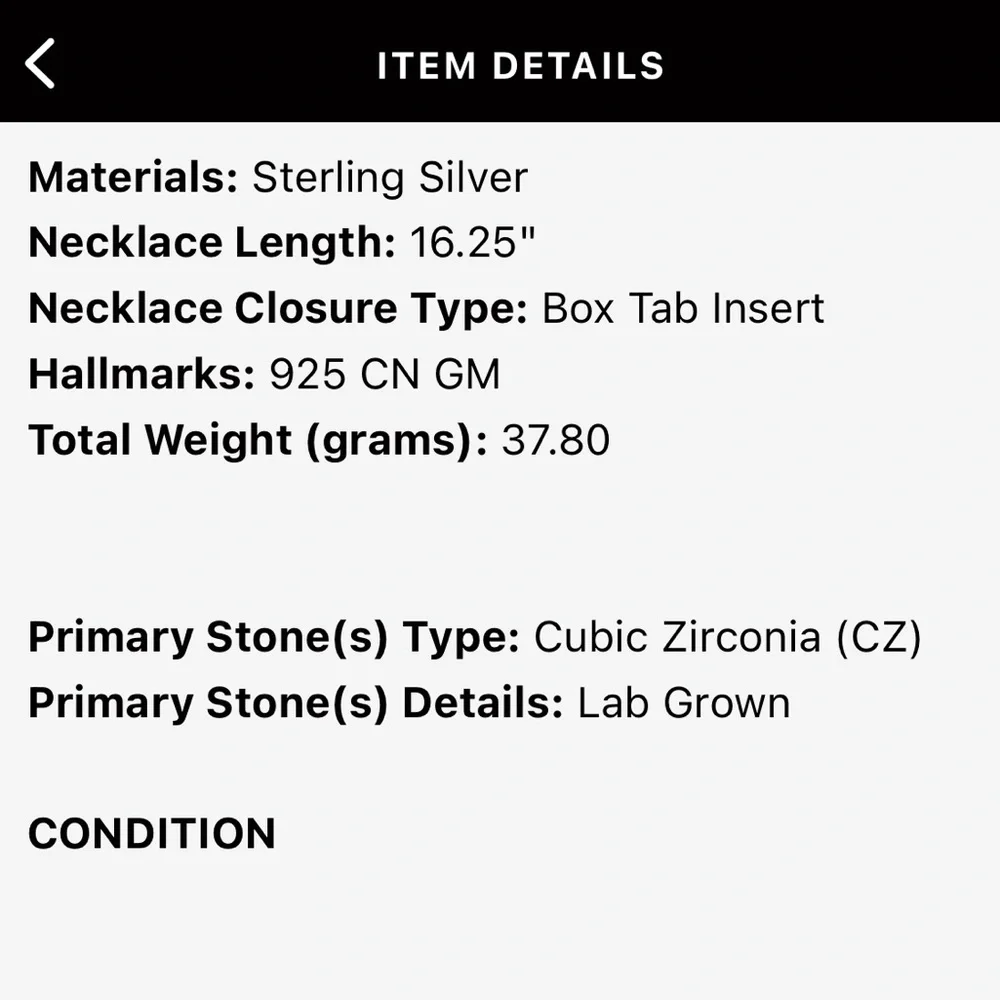Expand the CONDITION section
The height and width of the screenshot is (1000, 1000).
[151, 833]
